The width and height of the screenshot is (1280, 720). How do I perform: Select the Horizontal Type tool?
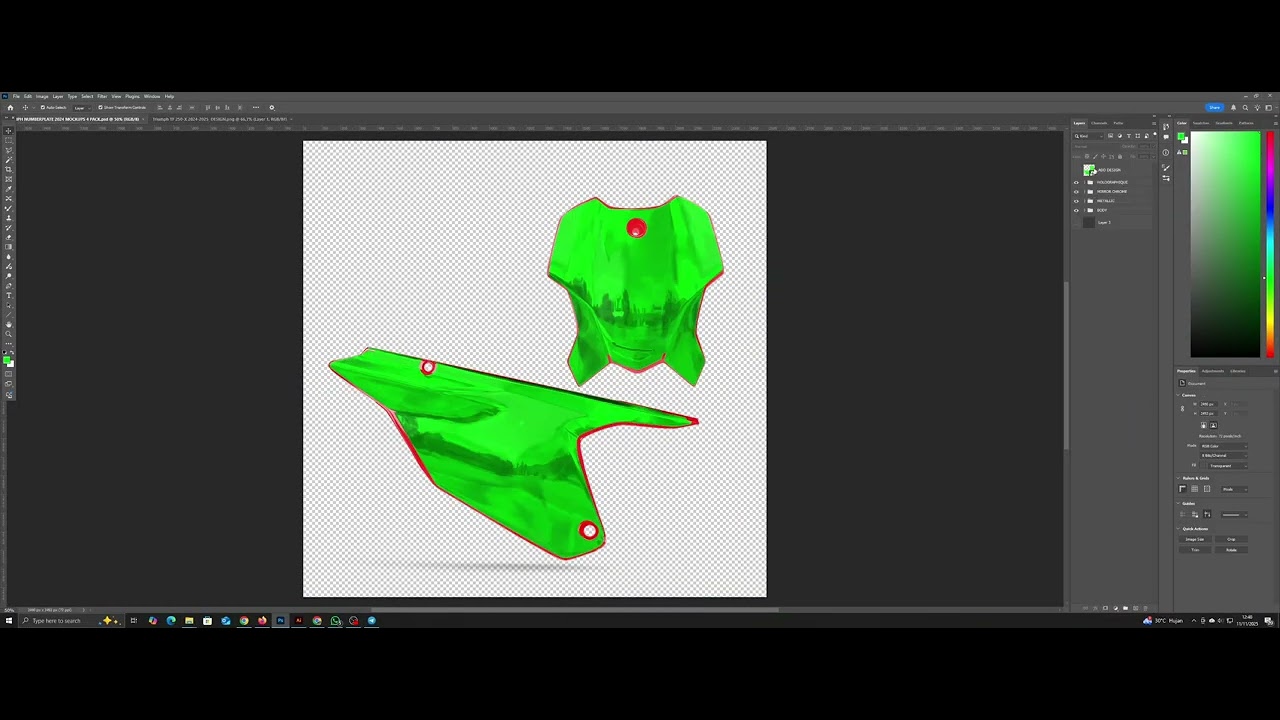pos(8,295)
